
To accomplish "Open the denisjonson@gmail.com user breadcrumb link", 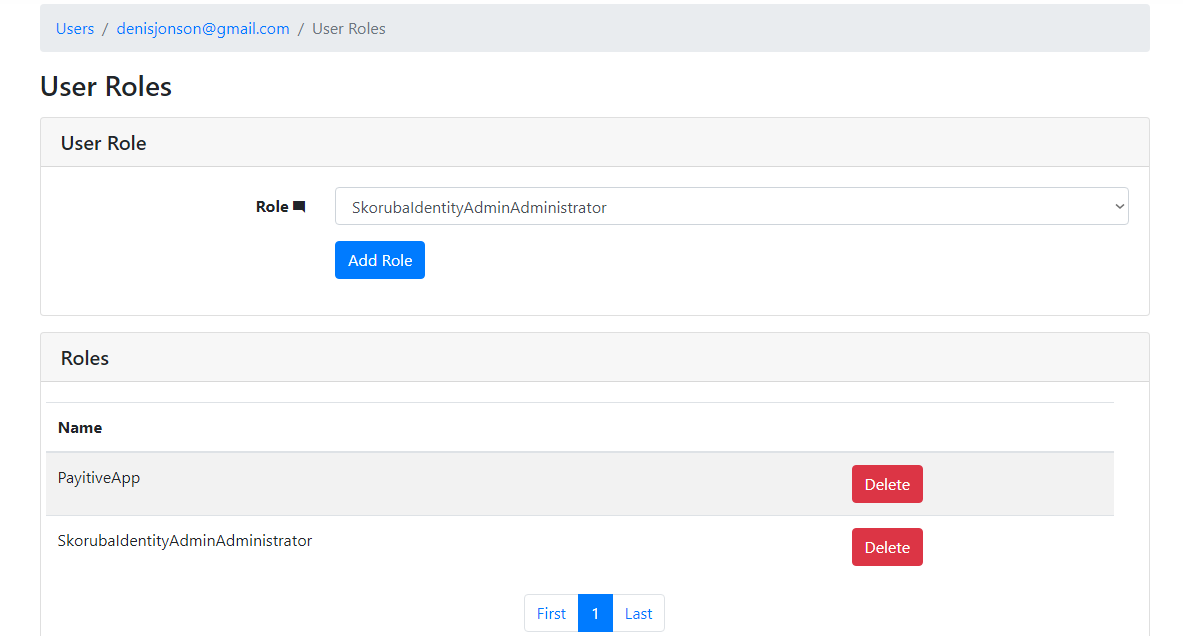I will pyautogui.click(x=202, y=28).
